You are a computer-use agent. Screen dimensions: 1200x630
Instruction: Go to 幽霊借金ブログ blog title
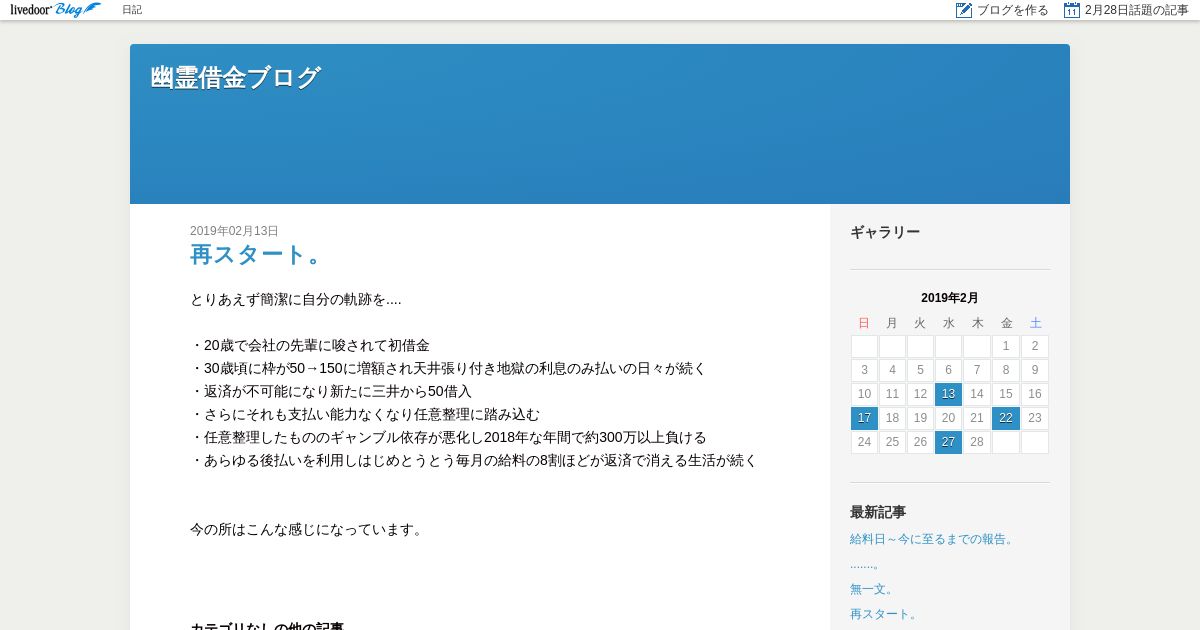coord(235,78)
